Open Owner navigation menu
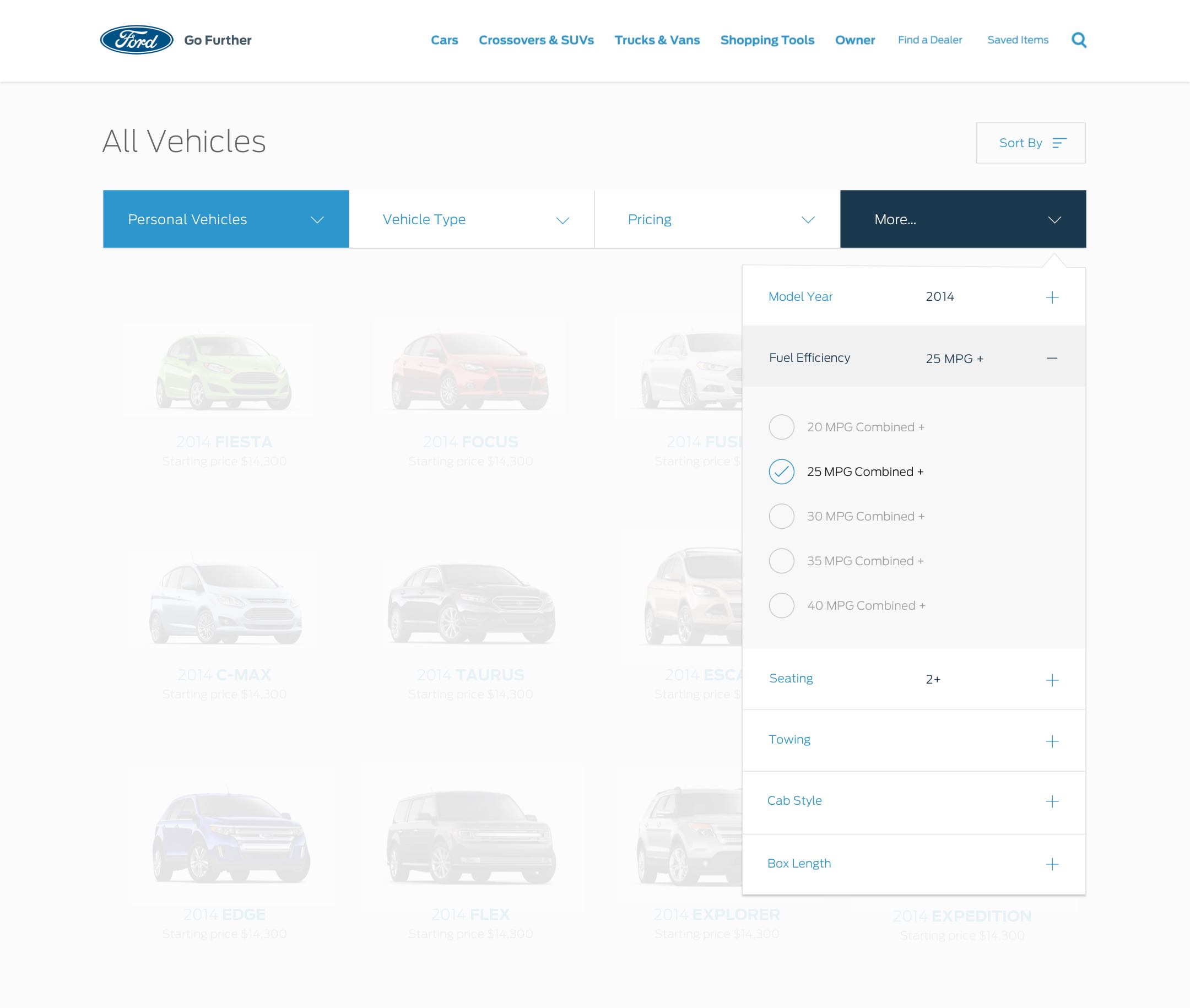1190x1008 pixels. [x=855, y=40]
